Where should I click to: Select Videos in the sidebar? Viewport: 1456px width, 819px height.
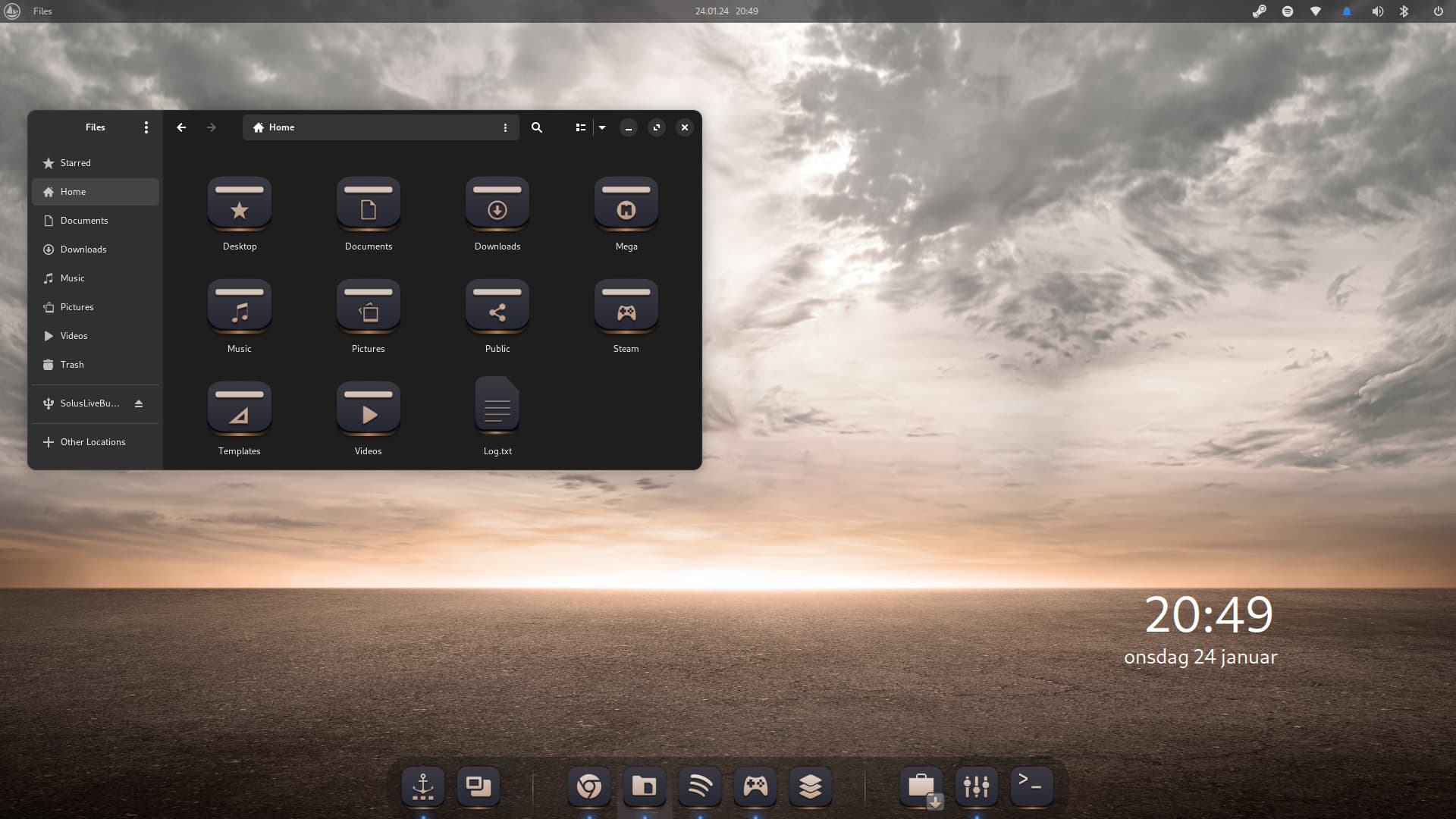96,336
